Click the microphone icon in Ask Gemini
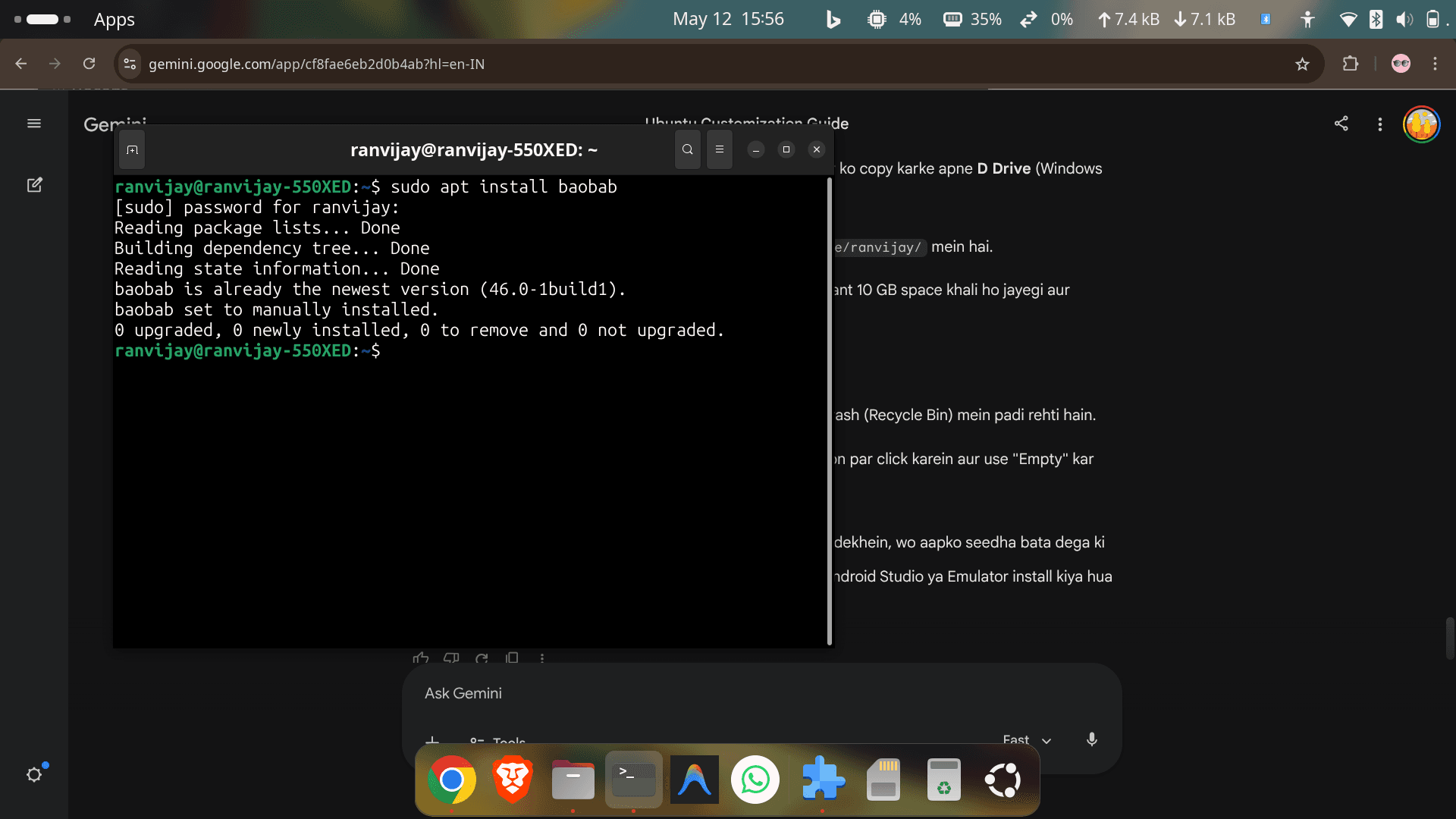This screenshot has height=819, width=1456. 1091,739
